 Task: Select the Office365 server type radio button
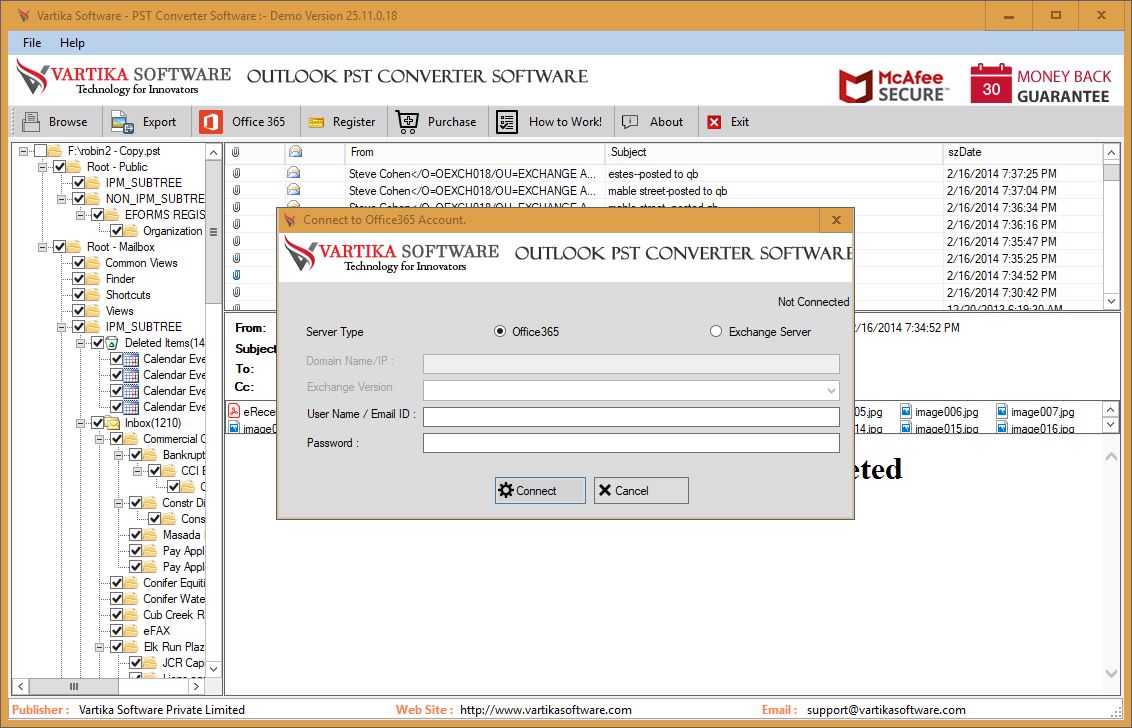coord(500,332)
